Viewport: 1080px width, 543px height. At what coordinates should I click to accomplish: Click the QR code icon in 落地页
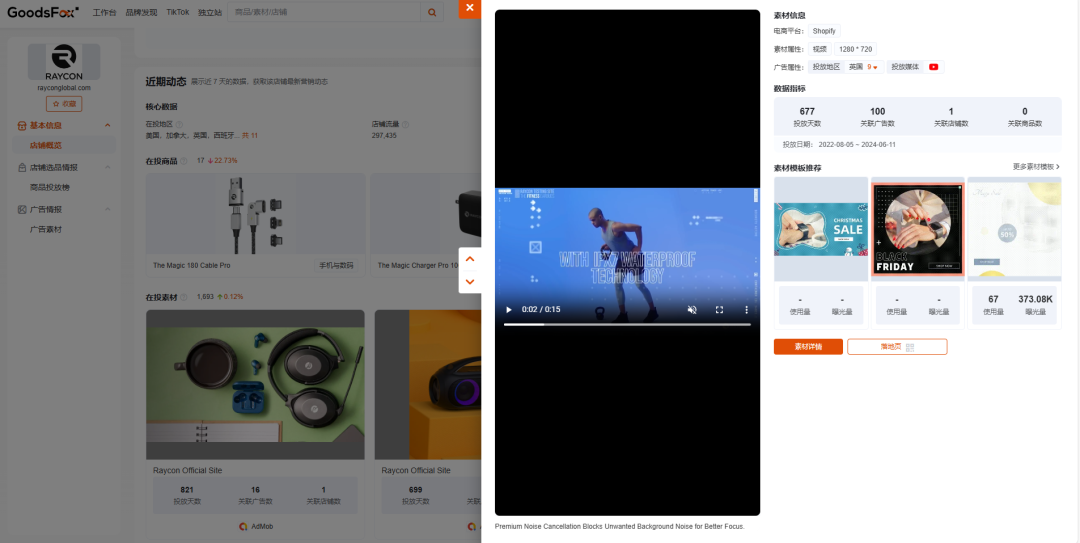tap(910, 347)
